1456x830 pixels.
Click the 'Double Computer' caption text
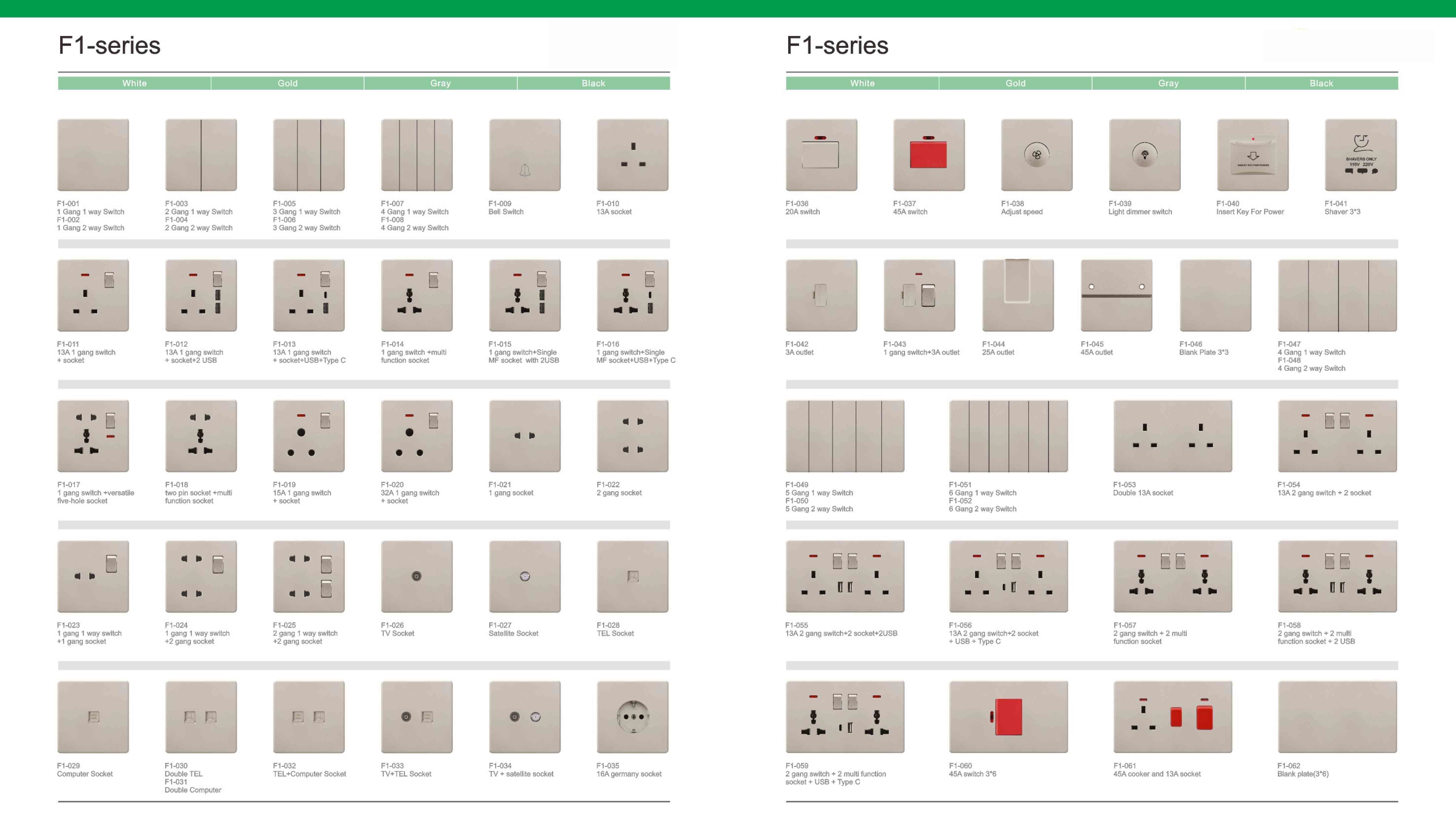click(x=193, y=790)
